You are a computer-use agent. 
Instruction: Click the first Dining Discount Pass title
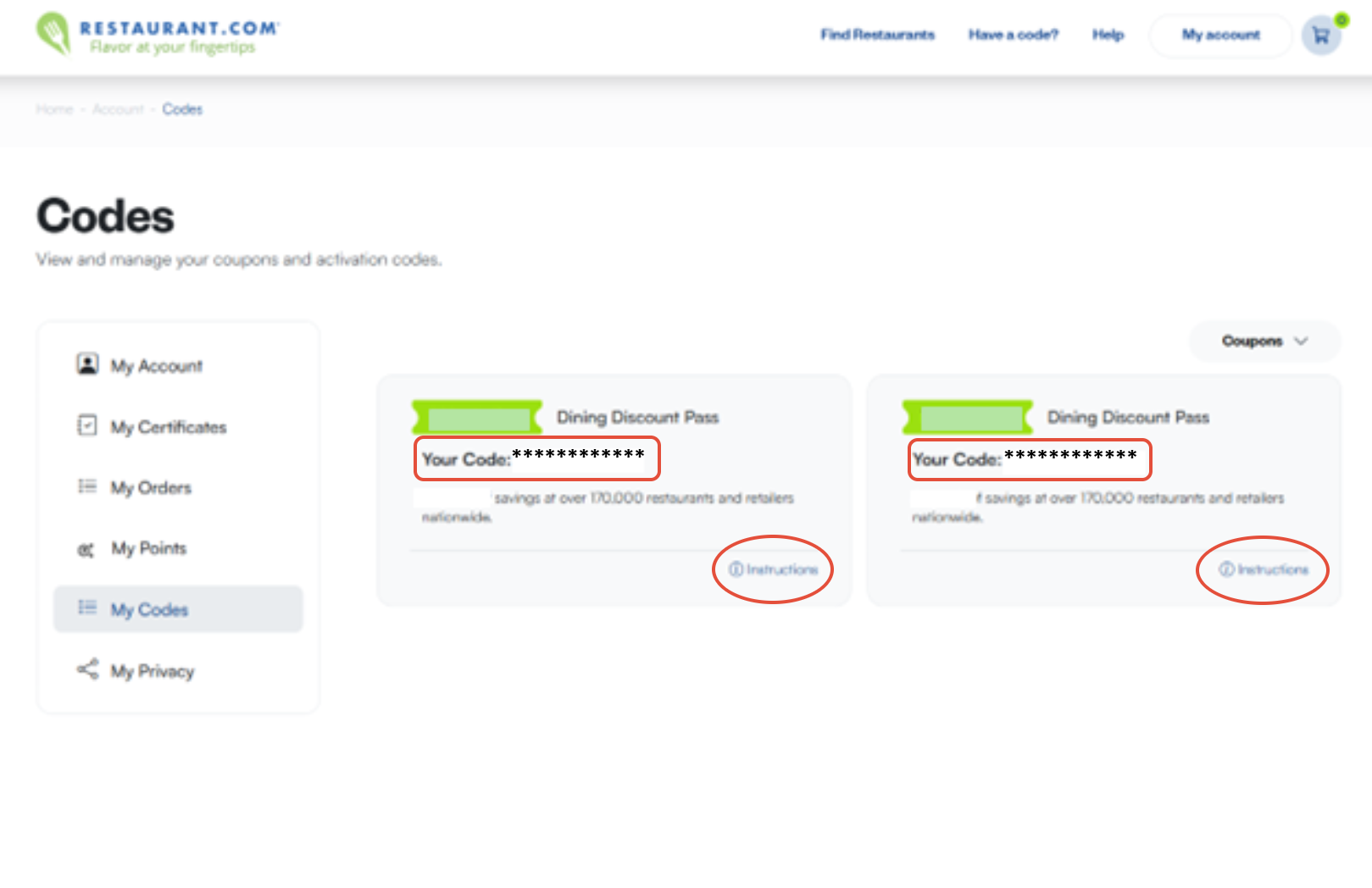click(637, 418)
